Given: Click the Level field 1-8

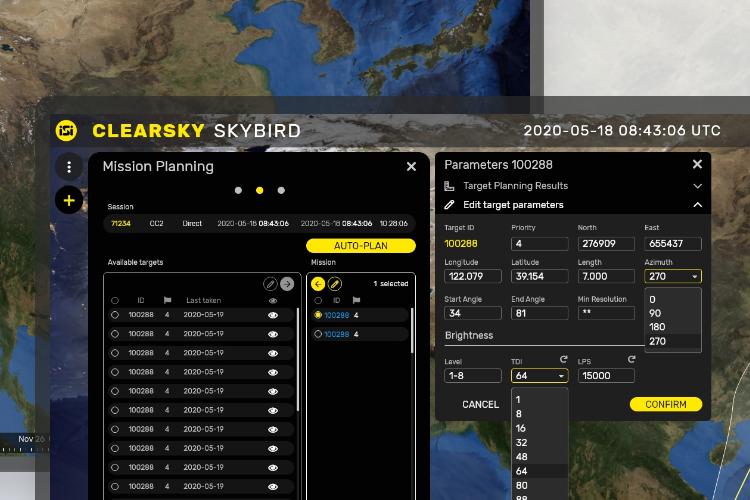Looking at the screenshot, I should (473, 376).
